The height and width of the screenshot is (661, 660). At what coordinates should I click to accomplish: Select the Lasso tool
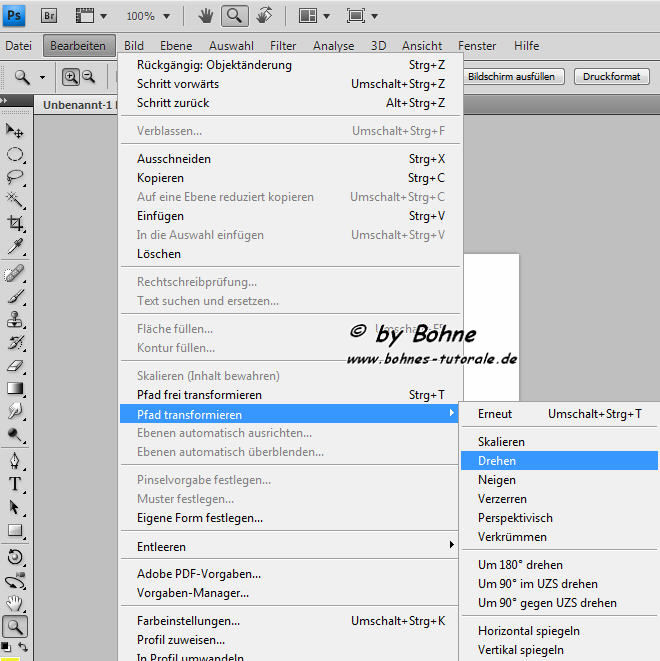pos(16,177)
